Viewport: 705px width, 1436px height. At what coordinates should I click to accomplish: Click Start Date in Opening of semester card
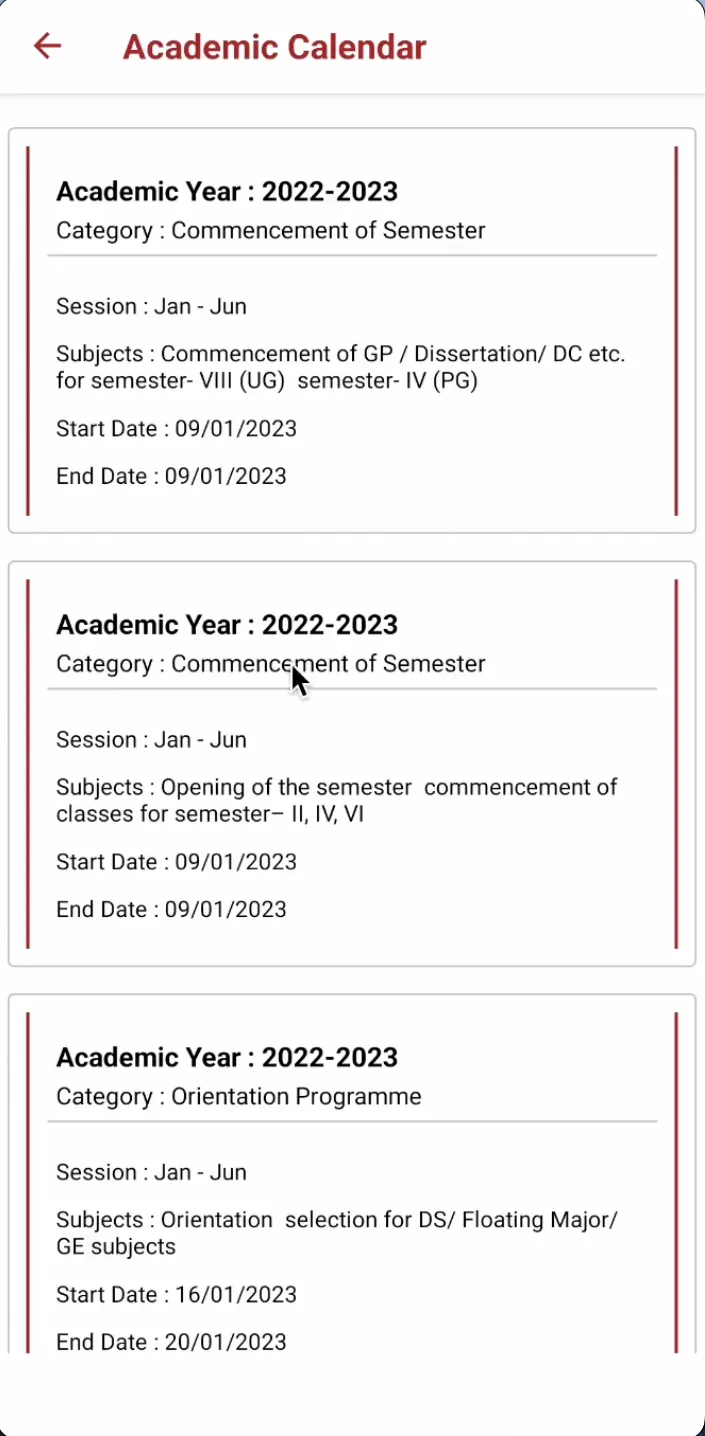(x=176, y=862)
